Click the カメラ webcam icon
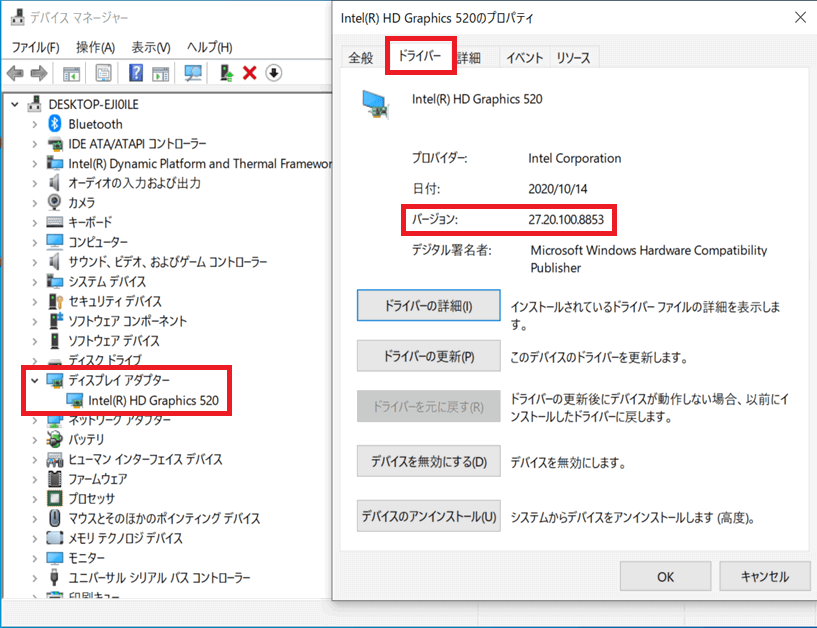Viewport: 817px width, 628px height. 54,202
